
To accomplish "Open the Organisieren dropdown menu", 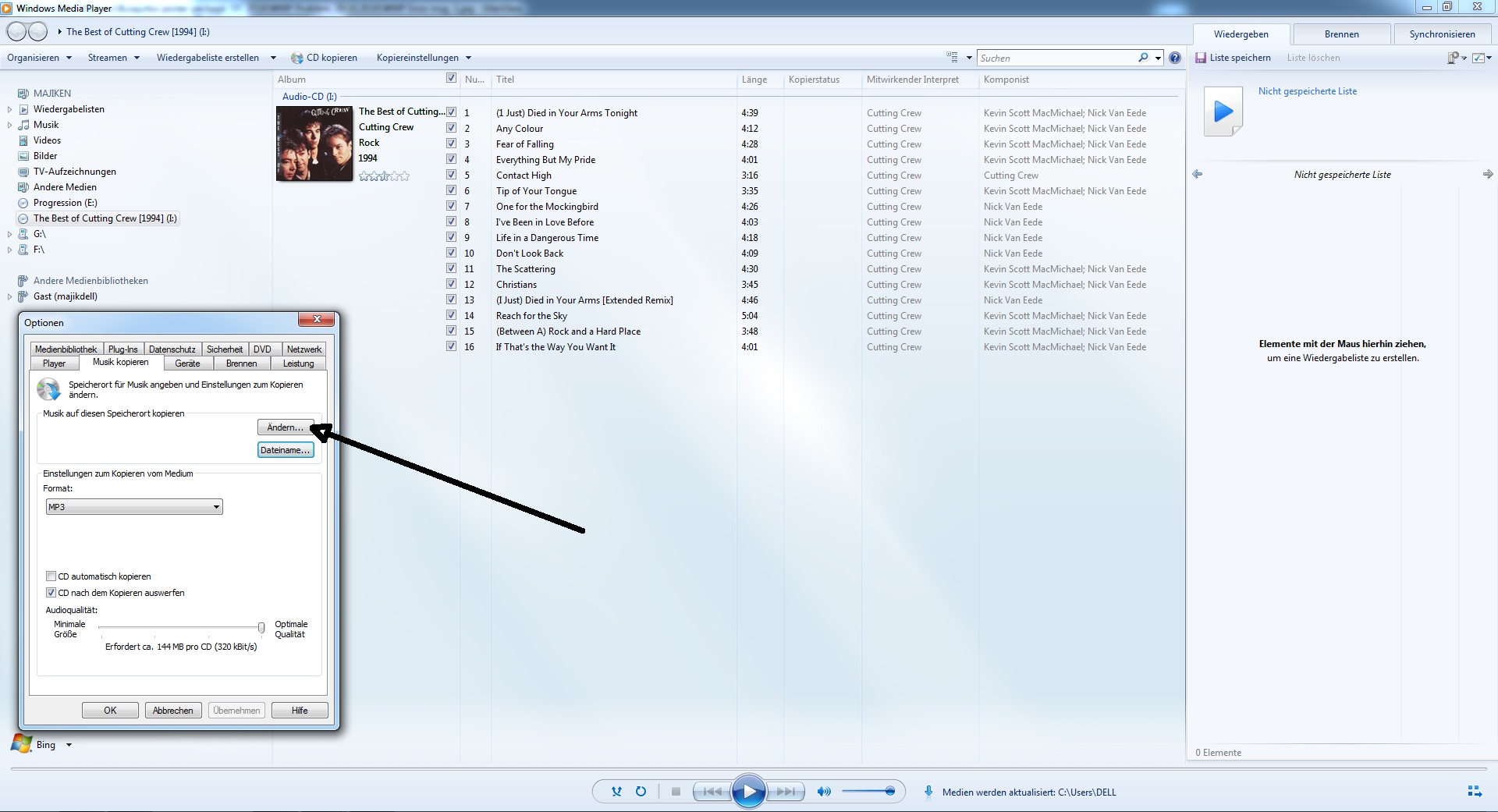I will (39, 58).
